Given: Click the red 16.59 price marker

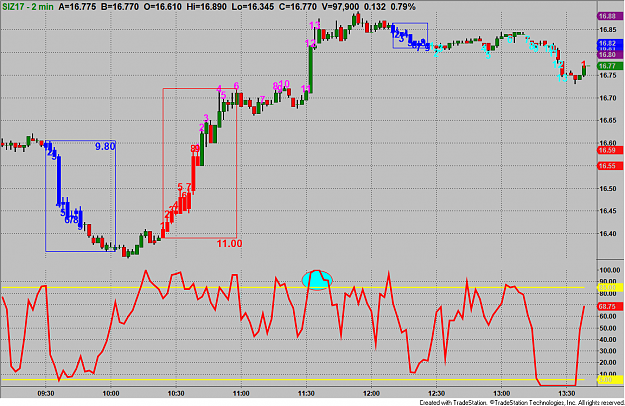Looking at the screenshot, I should (610, 150).
